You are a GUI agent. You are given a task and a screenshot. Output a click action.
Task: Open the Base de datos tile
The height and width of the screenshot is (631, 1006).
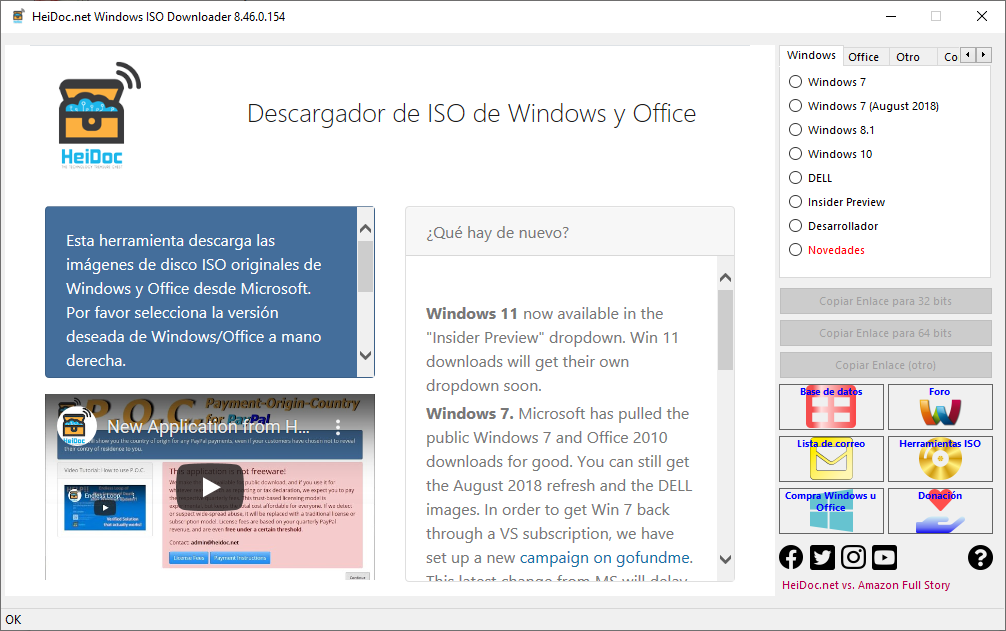click(x=830, y=407)
